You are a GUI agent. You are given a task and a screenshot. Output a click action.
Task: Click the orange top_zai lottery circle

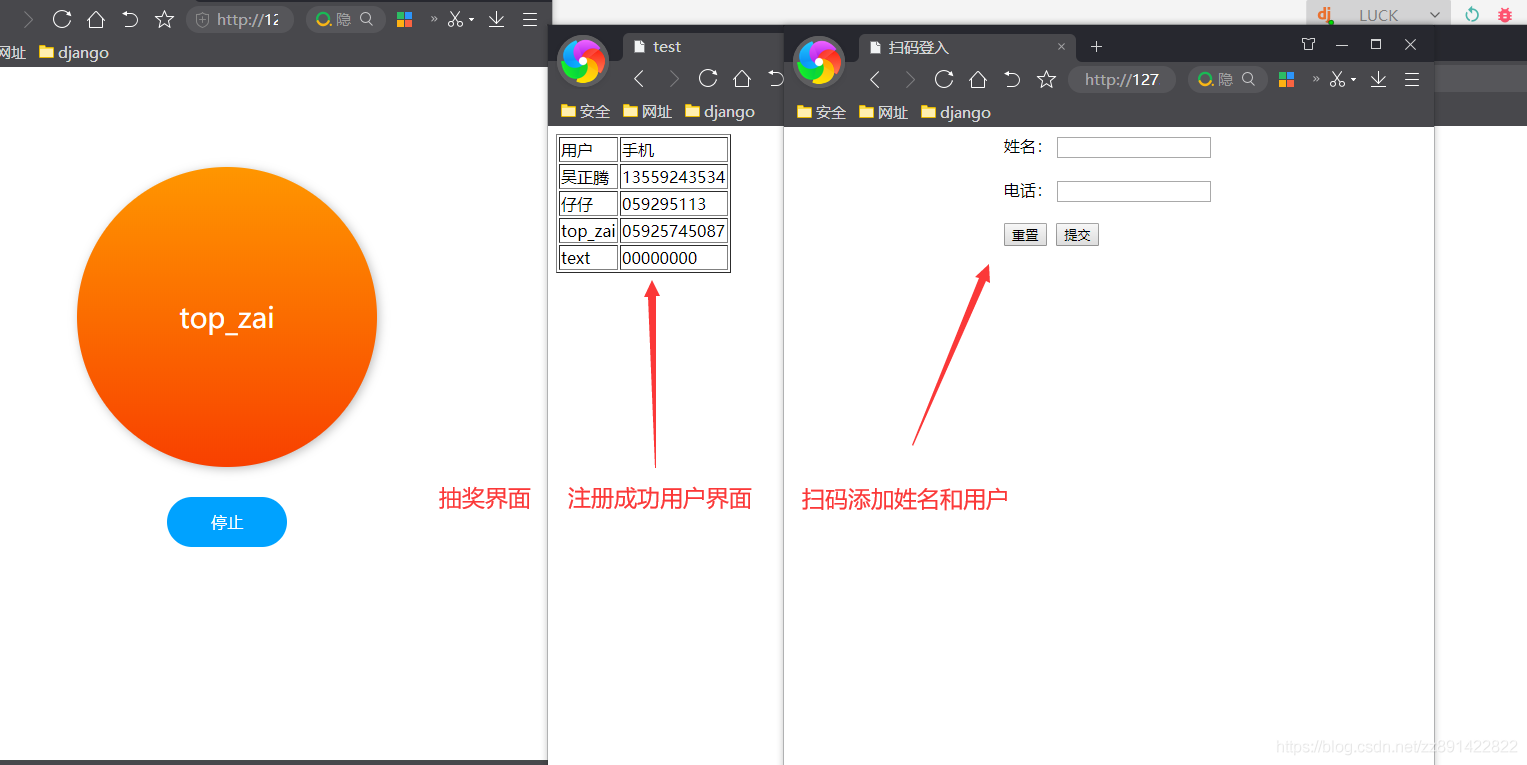click(x=226, y=317)
